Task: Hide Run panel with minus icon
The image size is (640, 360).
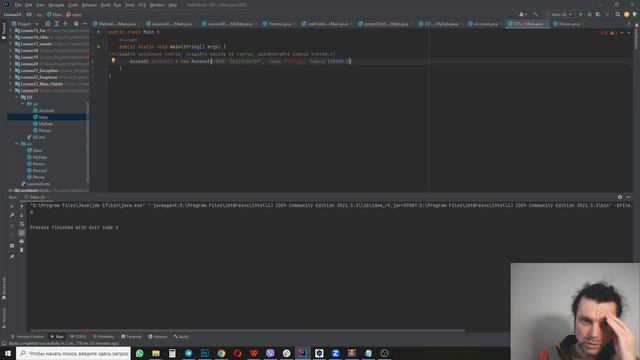Action: [629, 197]
